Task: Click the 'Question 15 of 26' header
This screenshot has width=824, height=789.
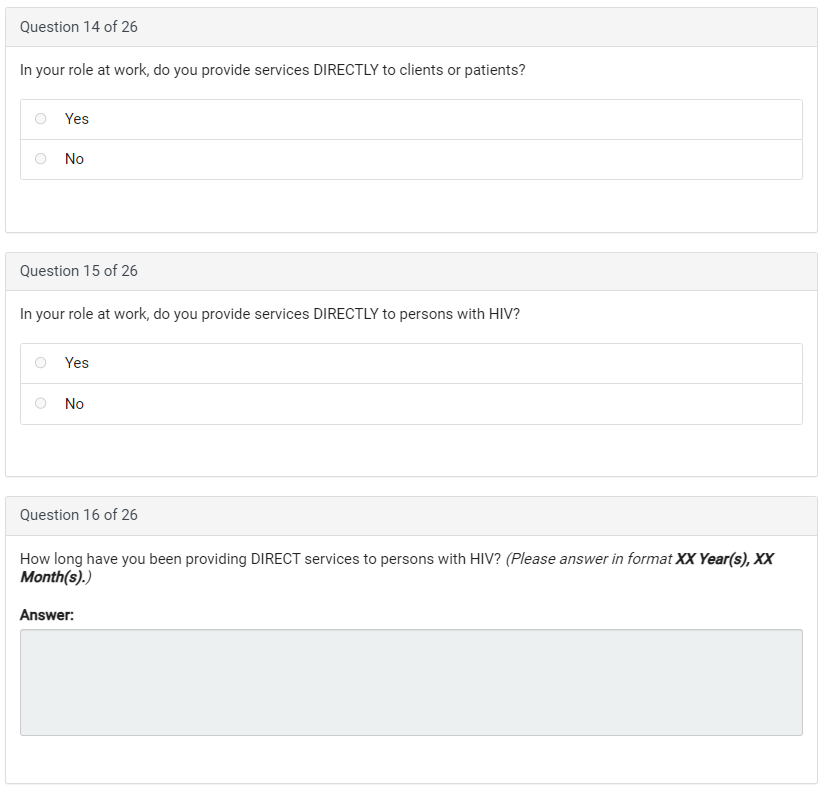Action: [x=79, y=271]
